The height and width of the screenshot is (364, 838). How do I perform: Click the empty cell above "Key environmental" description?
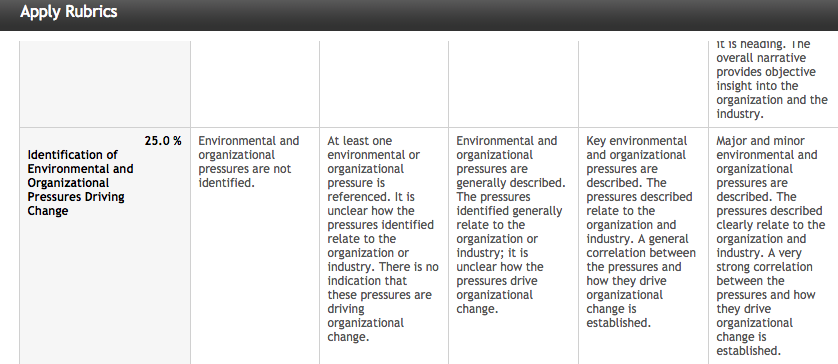[x=643, y=84]
